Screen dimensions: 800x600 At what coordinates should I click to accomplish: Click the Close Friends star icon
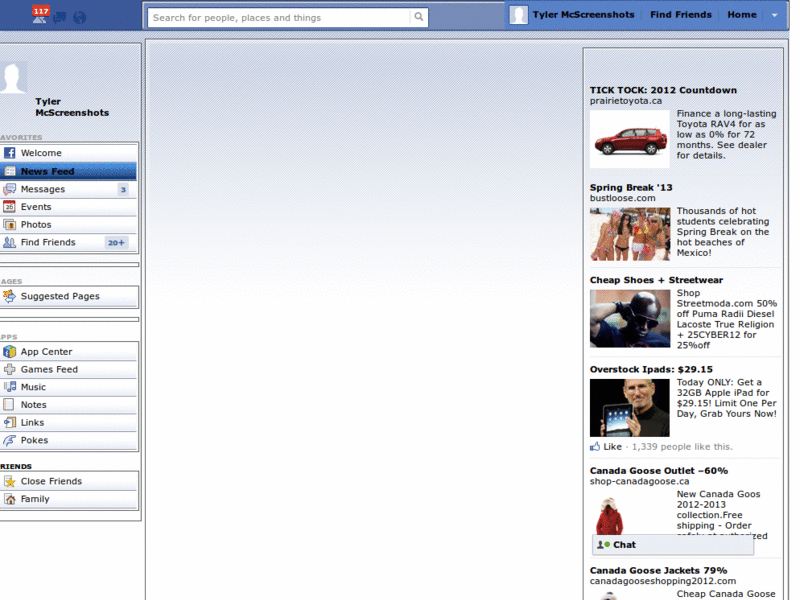click(9, 481)
